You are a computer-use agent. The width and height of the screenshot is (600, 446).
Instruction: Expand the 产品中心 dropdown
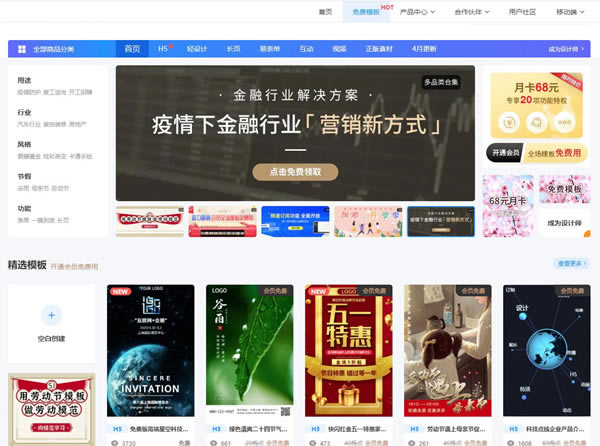pyautogui.click(x=417, y=12)
